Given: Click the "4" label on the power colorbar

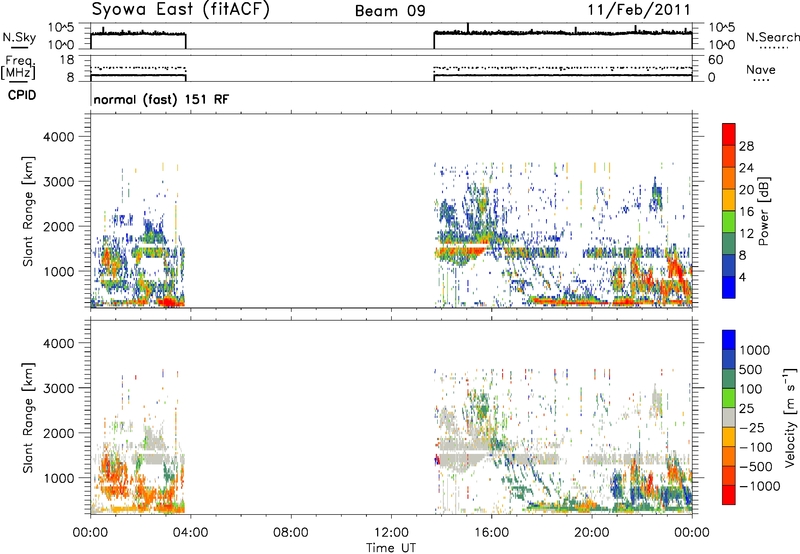Looking at the screenshot, I should pyautogui.click(x=742, y=277).
